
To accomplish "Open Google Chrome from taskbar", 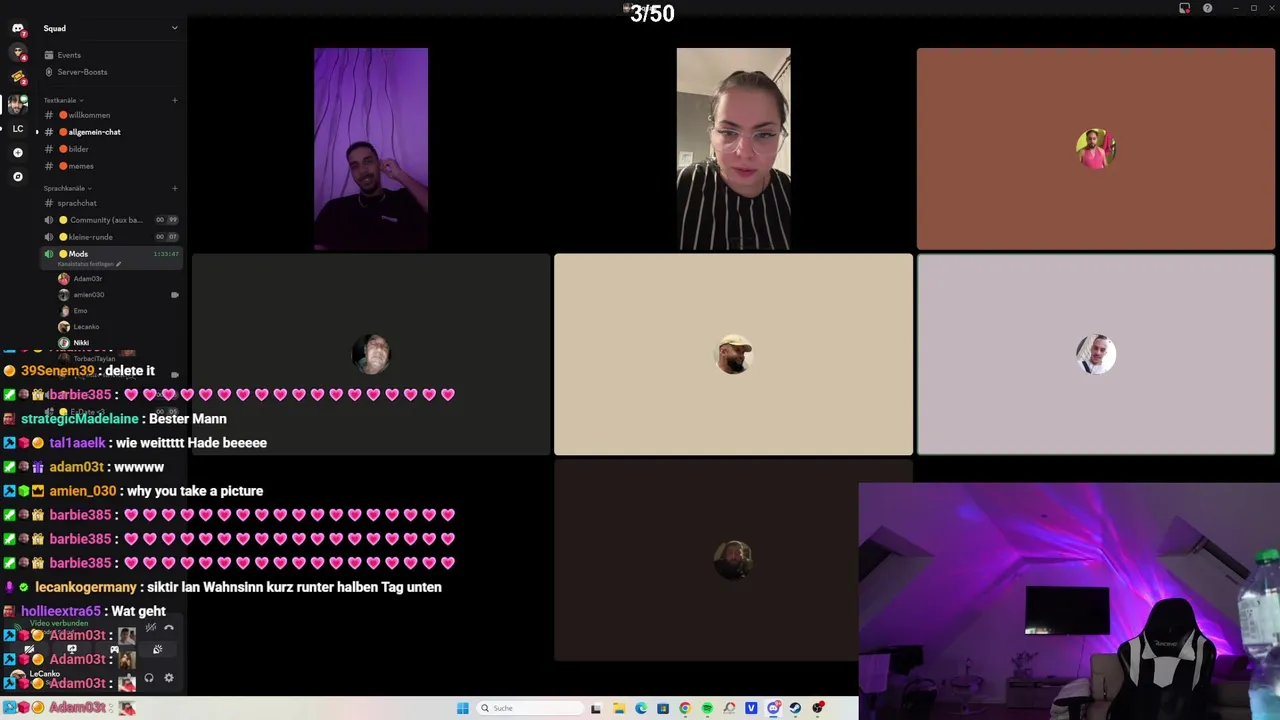I will (685, 708).
